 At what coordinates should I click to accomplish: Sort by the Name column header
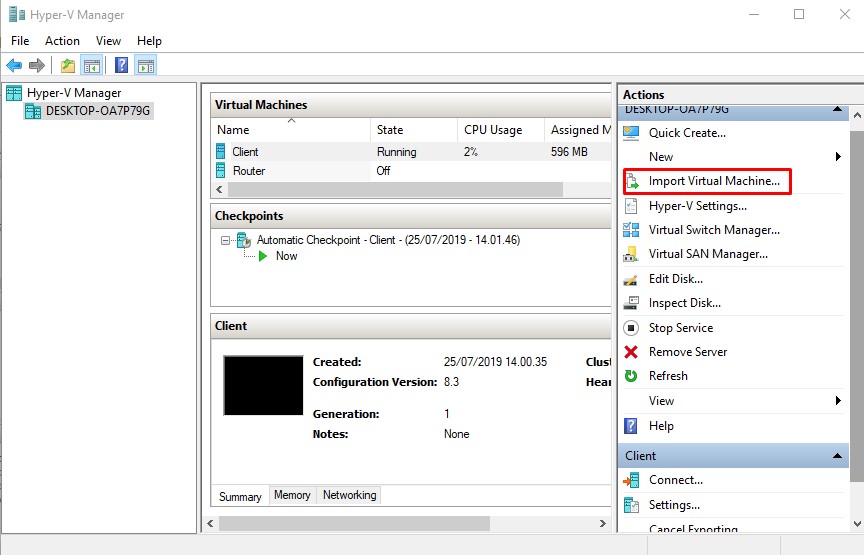(x=291, y=130)
